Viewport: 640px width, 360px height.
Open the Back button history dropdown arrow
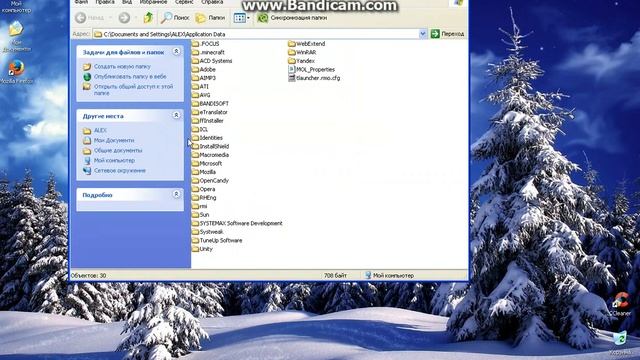110,18
